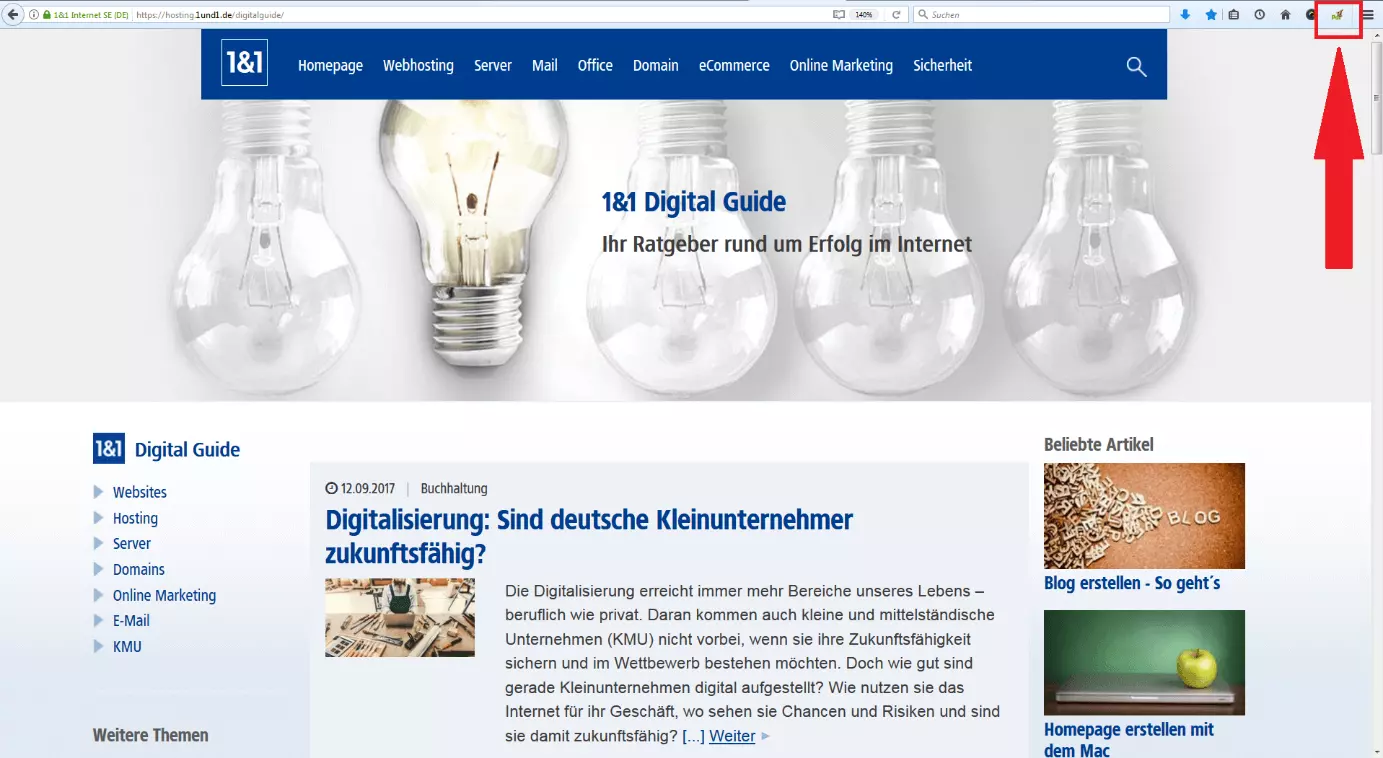Viewport: 1383px width, 758px height.
Task: Expand the KMU sidebar category
Action: point(127,647)
